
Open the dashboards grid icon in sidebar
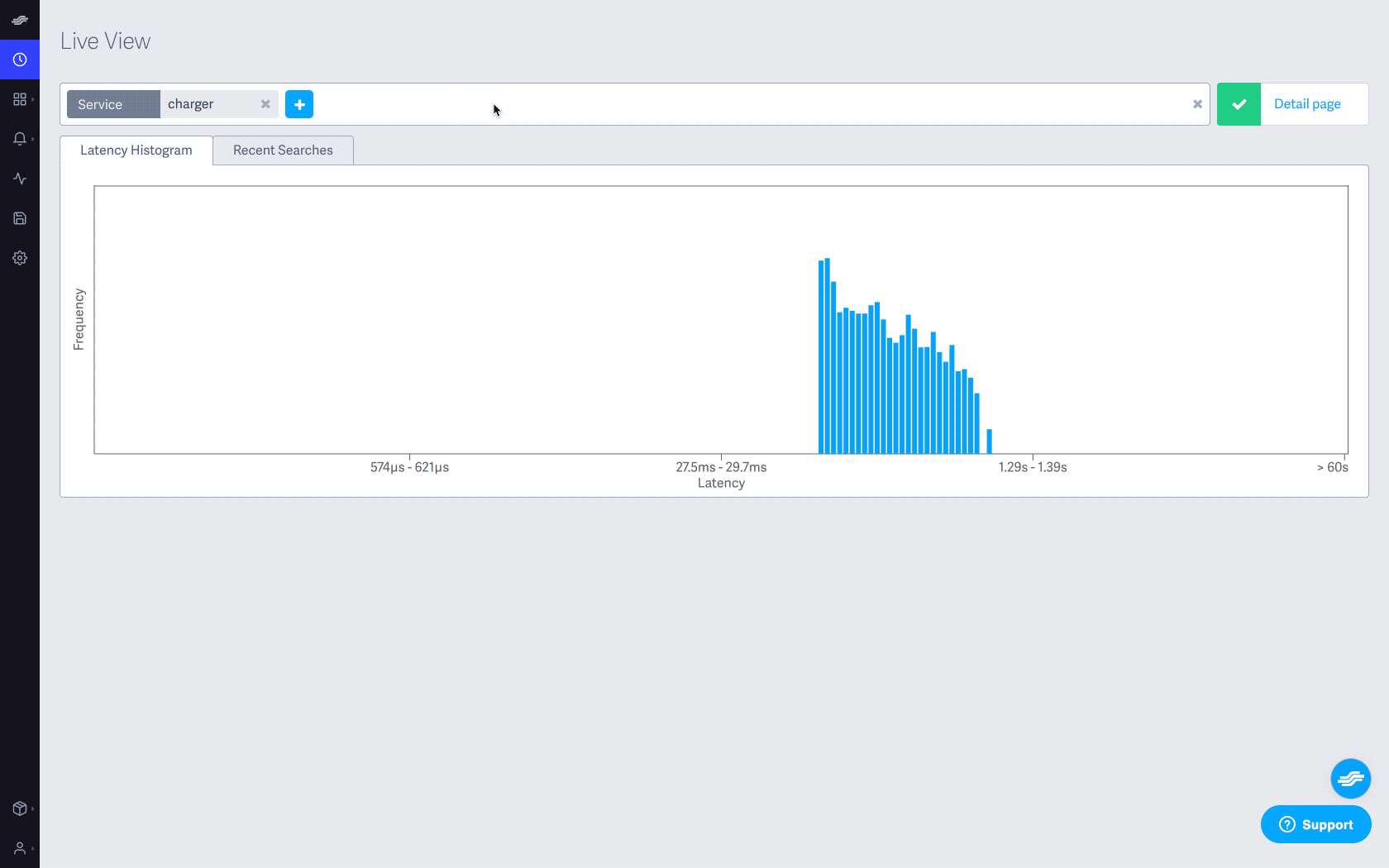click(20, 99)
